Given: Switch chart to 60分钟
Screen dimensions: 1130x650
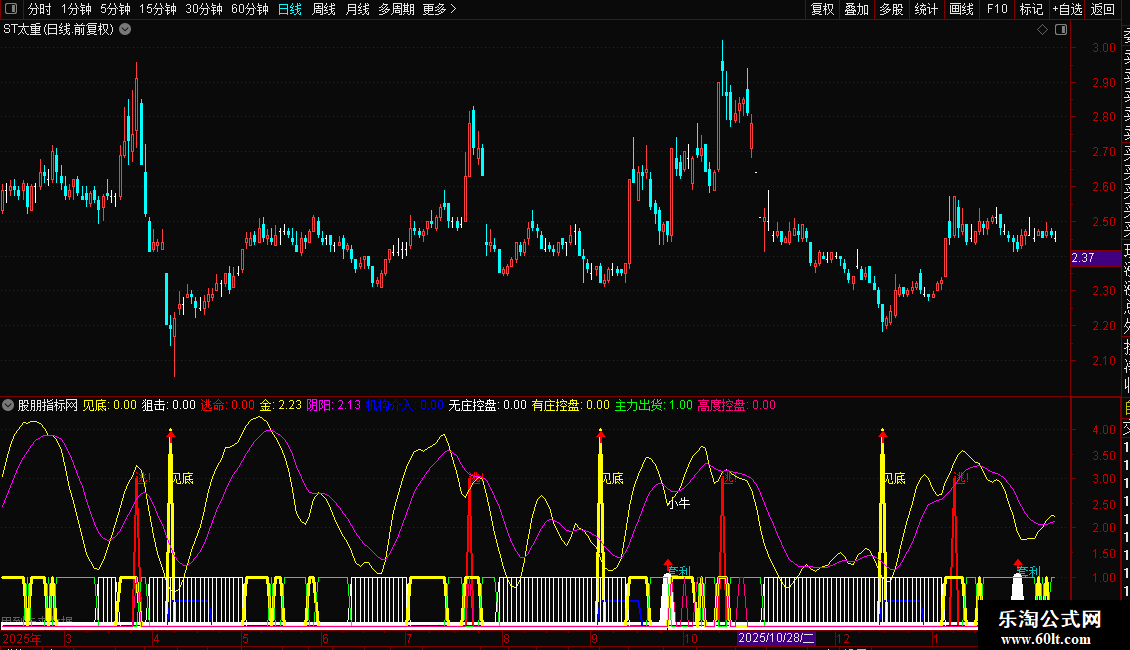Looking at the screenshot, I should [x=250, y=9].
